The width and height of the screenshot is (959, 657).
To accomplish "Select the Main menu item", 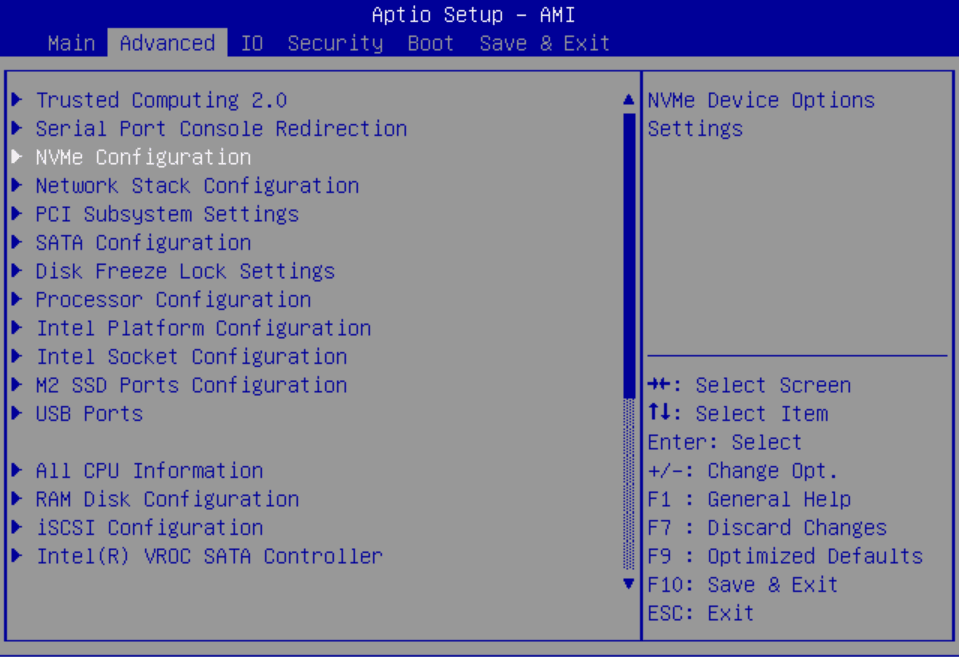I will click(71, 42).
